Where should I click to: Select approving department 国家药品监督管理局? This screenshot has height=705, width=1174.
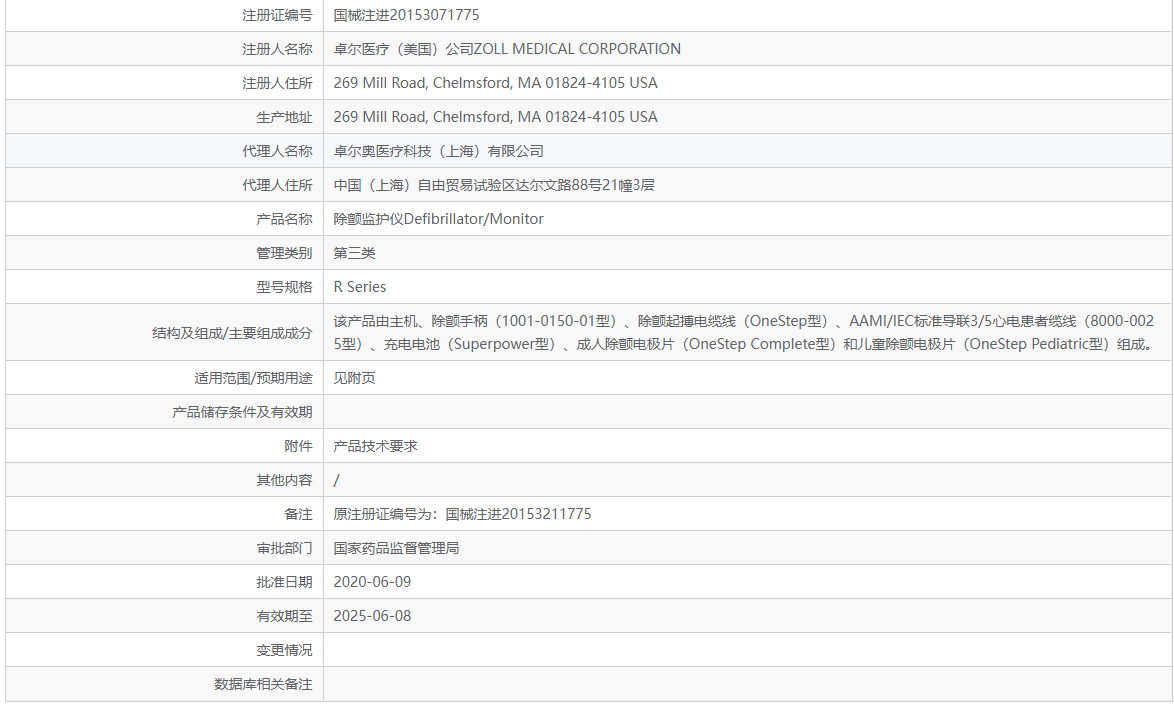pos(396,548)
